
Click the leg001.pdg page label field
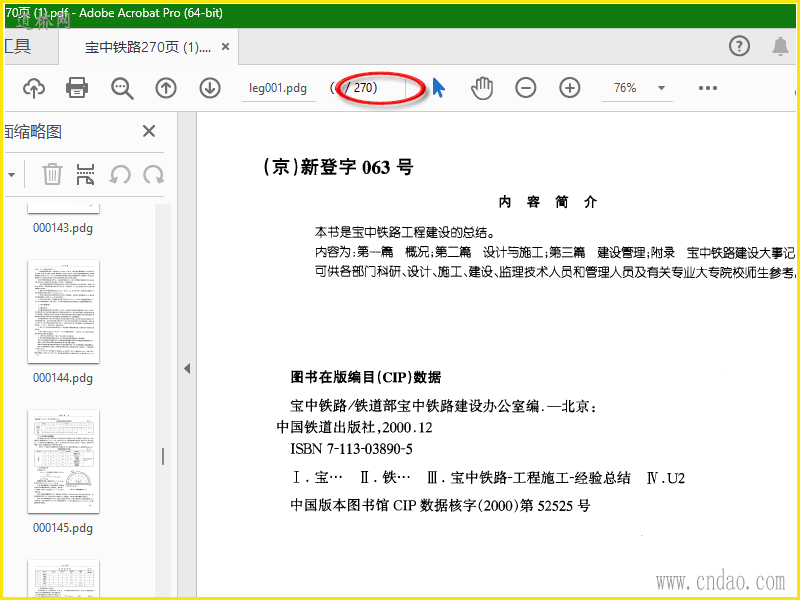pos(278,88)
